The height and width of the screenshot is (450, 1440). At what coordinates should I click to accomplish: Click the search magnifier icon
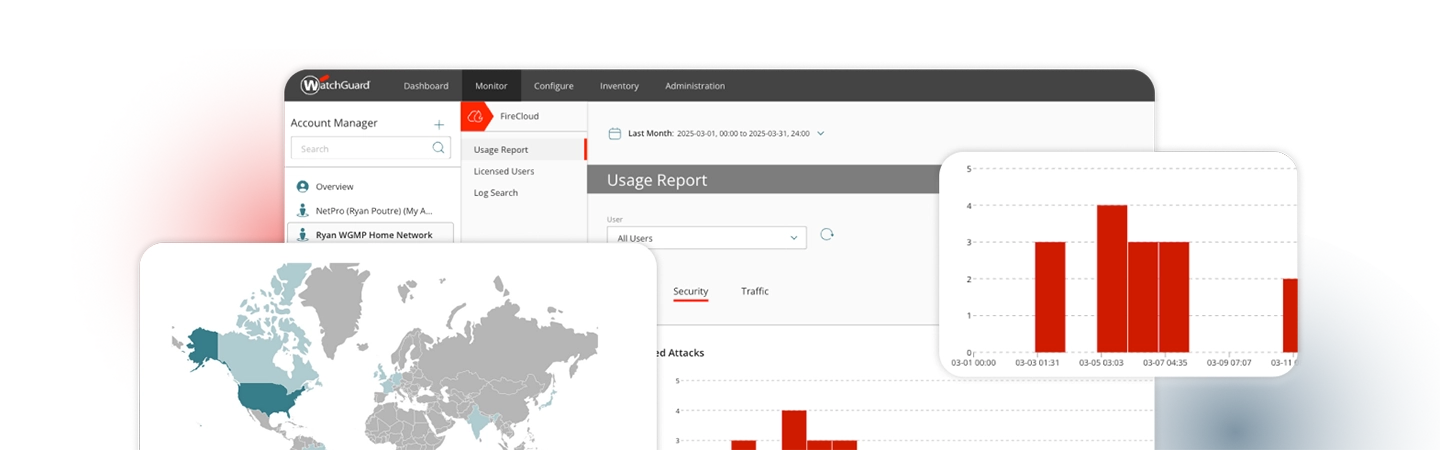(x=438, y=148)
